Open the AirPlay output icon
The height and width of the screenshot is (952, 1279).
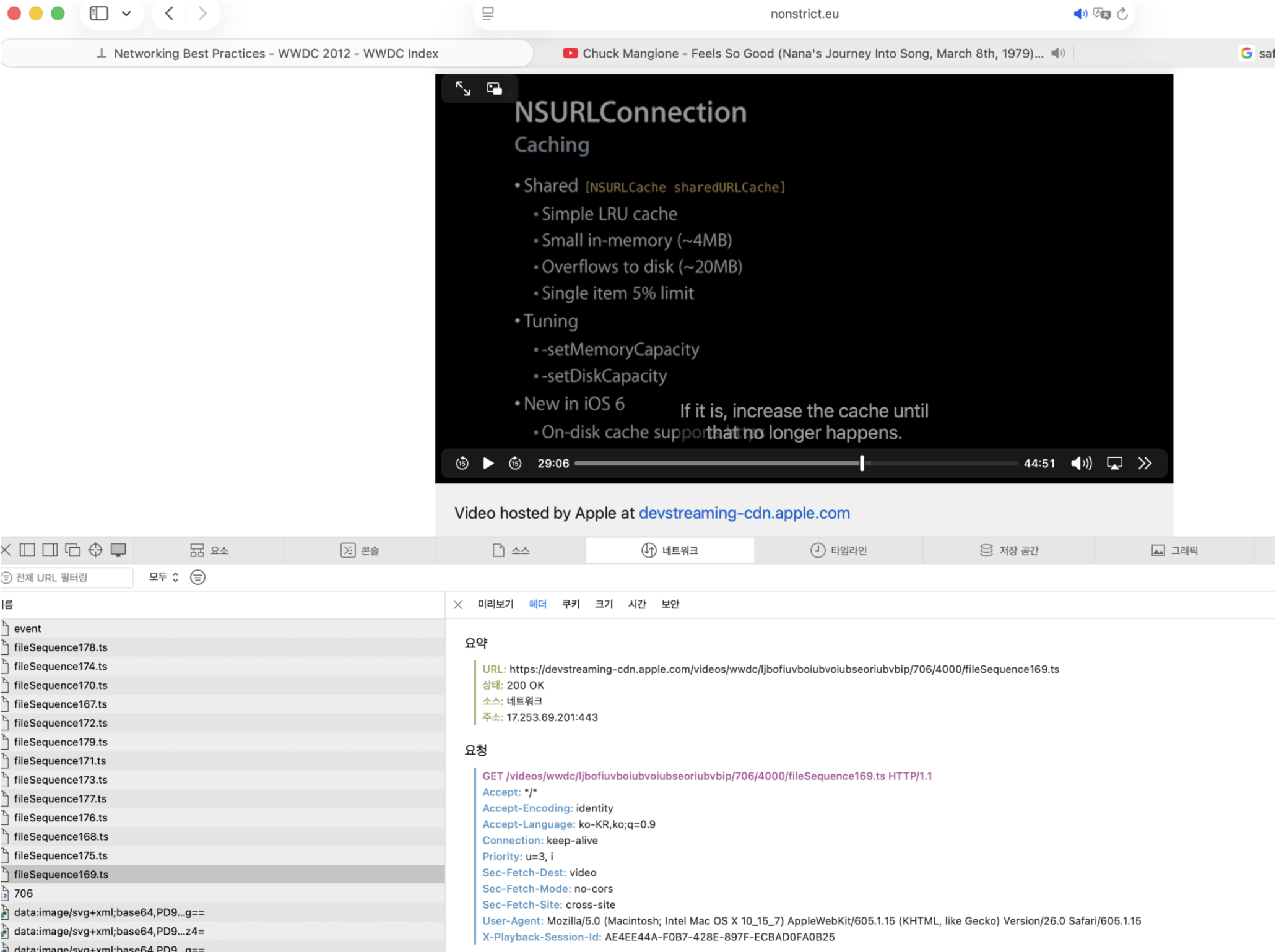coord(1114,463)
